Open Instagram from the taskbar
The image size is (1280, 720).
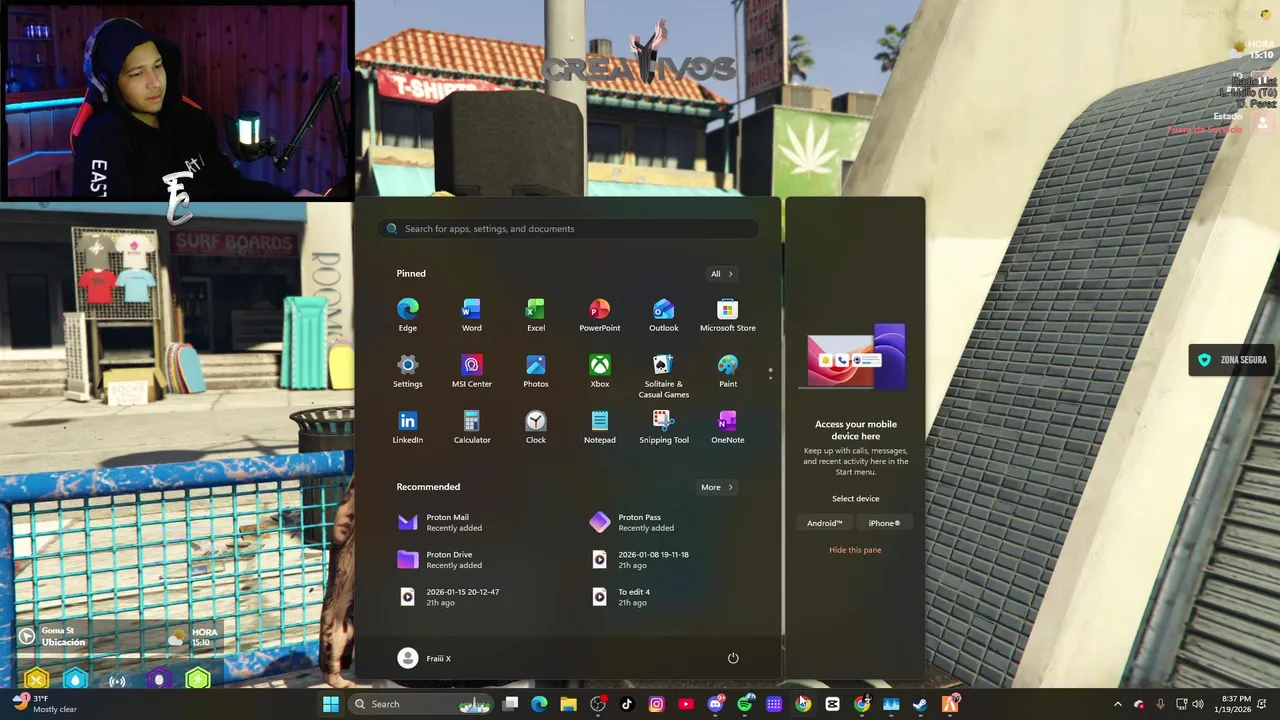click(656, 704)
